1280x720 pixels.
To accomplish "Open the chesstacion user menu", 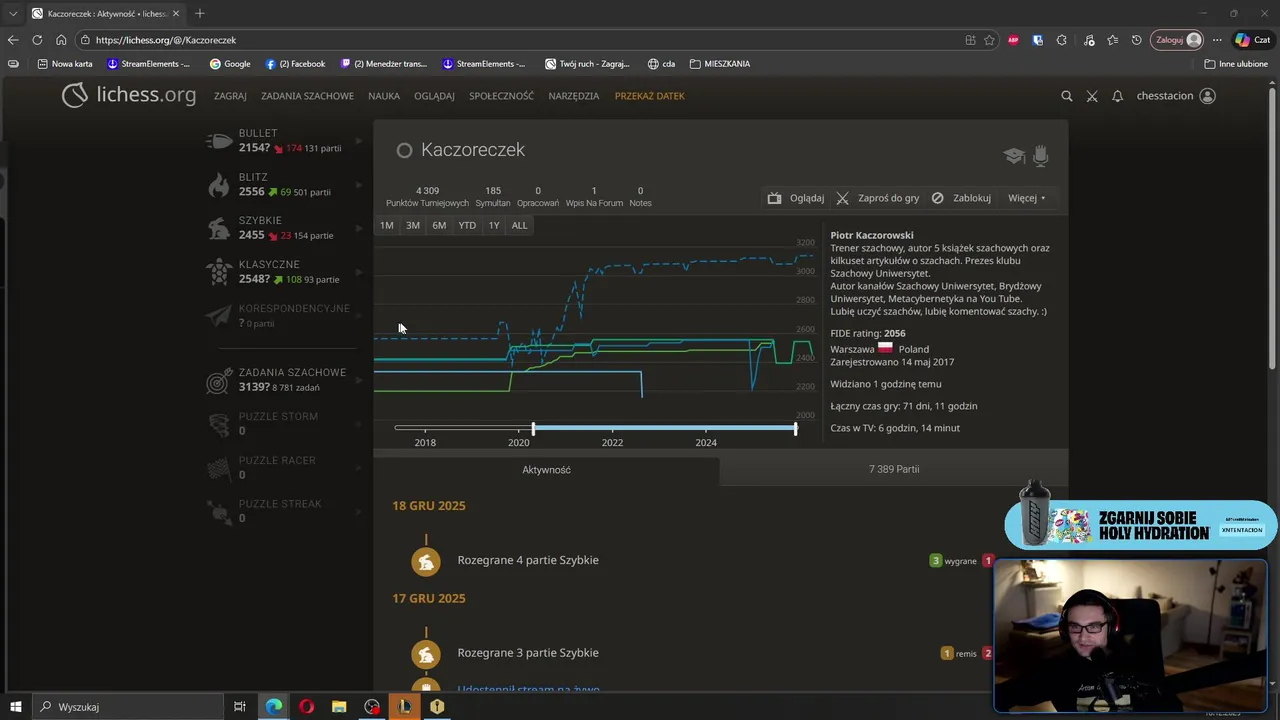I will 1175,96.
